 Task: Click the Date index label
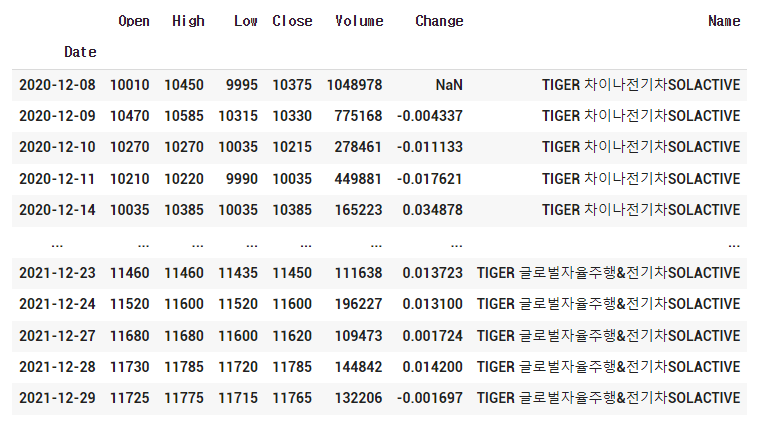tap(80, 52)
